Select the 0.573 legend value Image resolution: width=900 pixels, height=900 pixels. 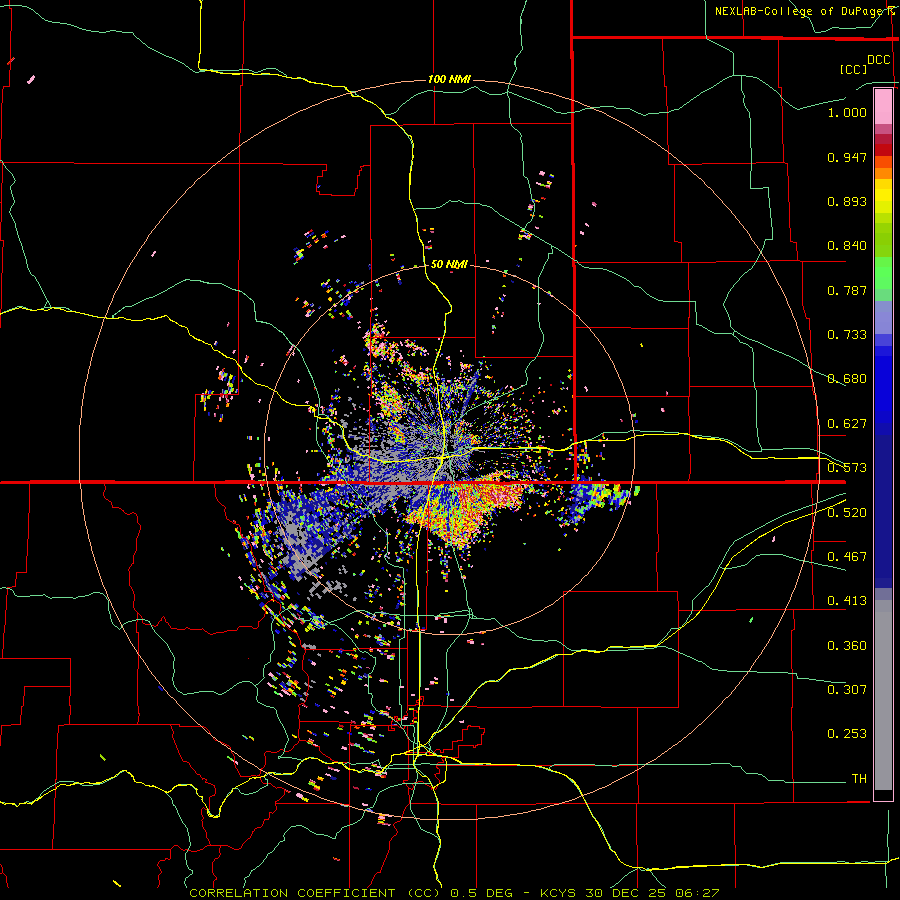tap(847, 468)
